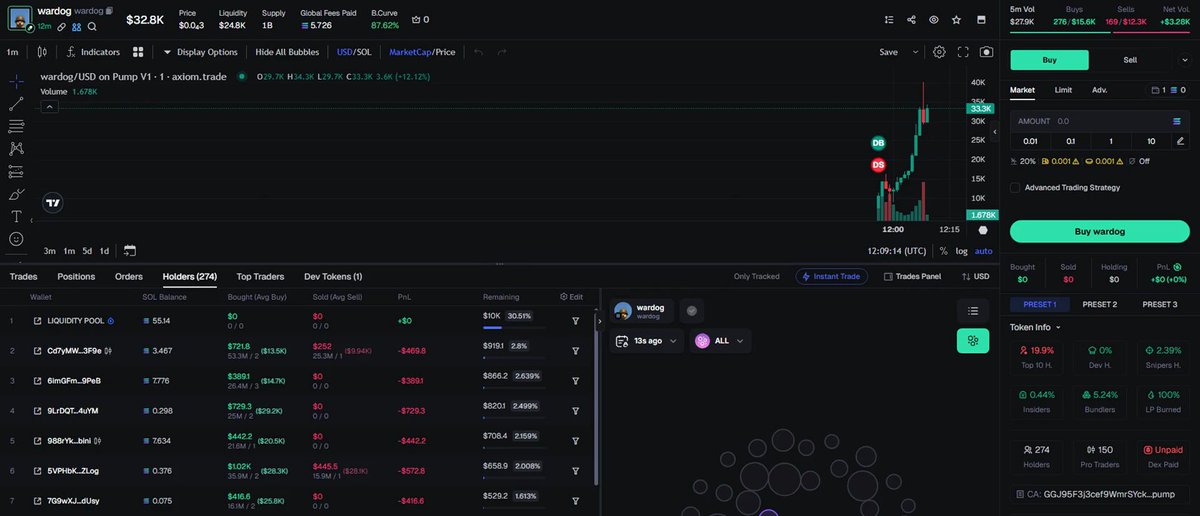
Task: Open the 13s ago time dropdown
Action: (647, 341)
